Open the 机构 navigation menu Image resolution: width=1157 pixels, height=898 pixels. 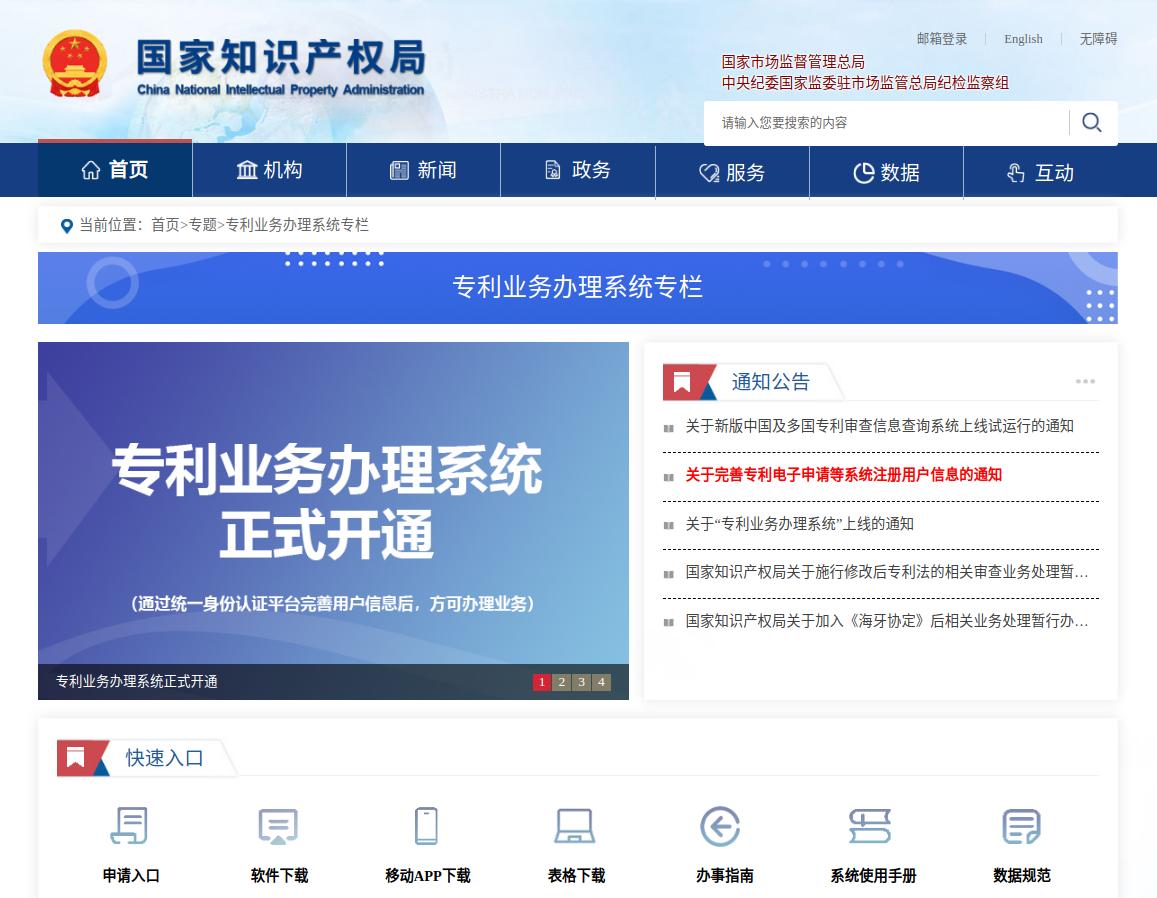(x=269, y=170)
